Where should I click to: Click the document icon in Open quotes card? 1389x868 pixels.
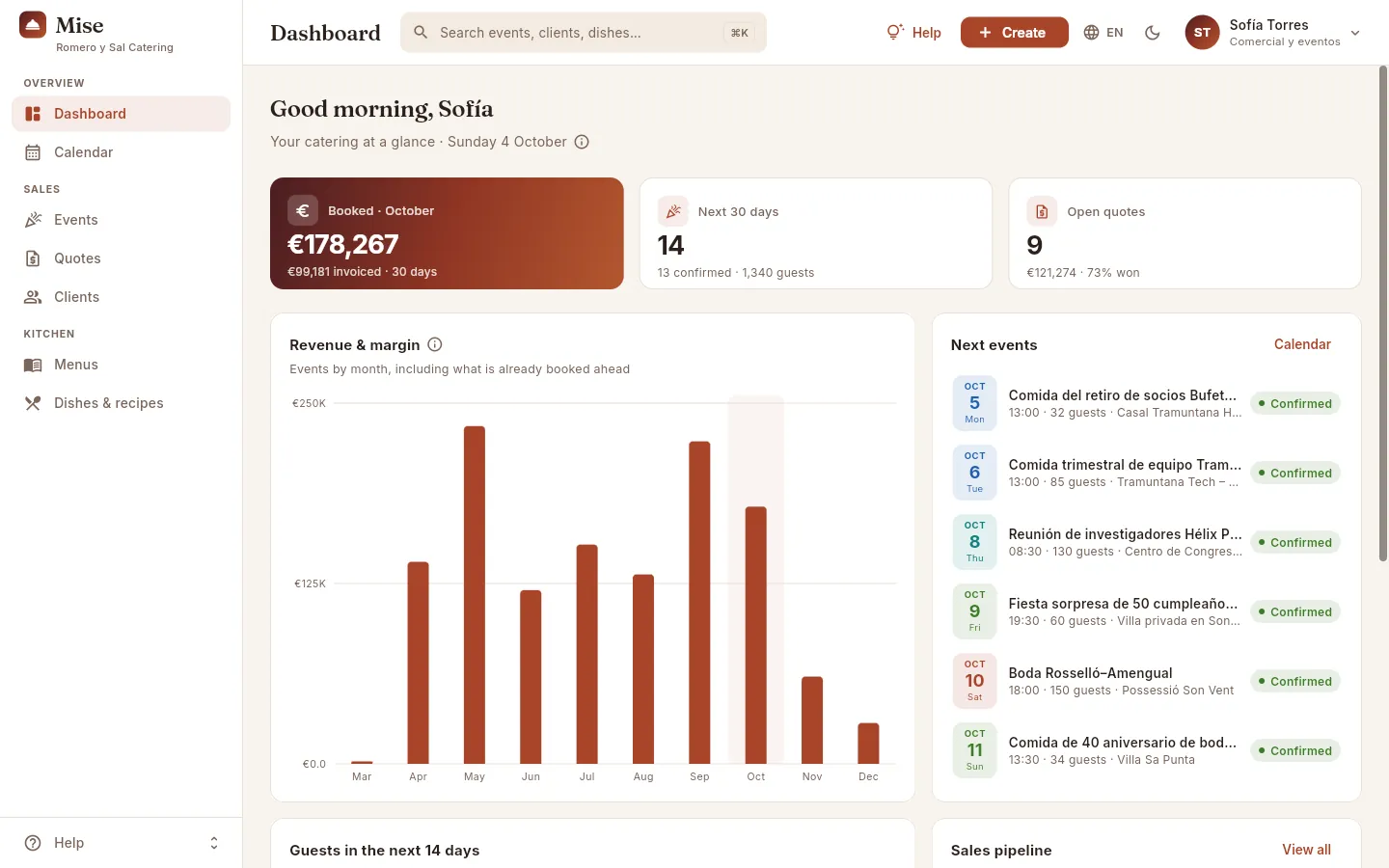point(1042,211)
